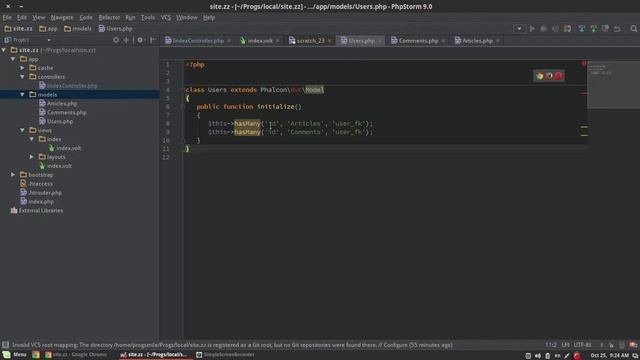Click app in the navigation breadcrumb
The image size is (640, 360).
pyautogui.click(x=48, y=29)
